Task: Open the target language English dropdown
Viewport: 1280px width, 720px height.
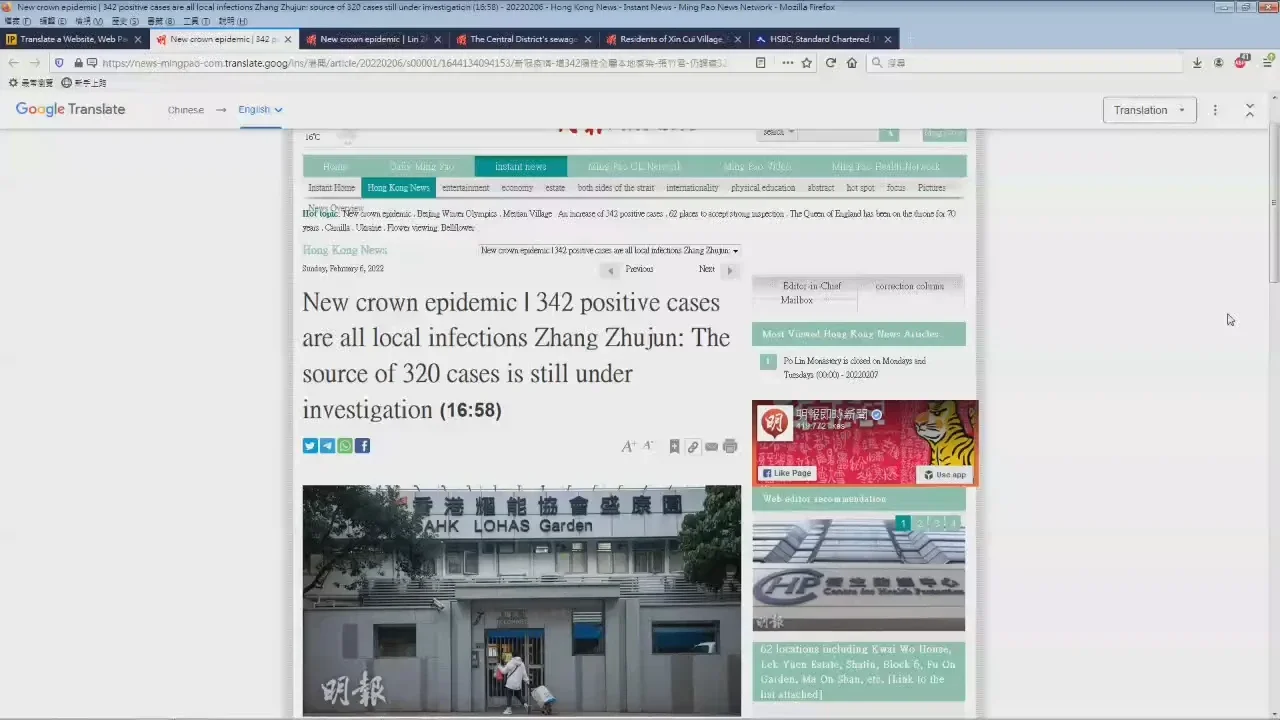Action: [260, 110]
